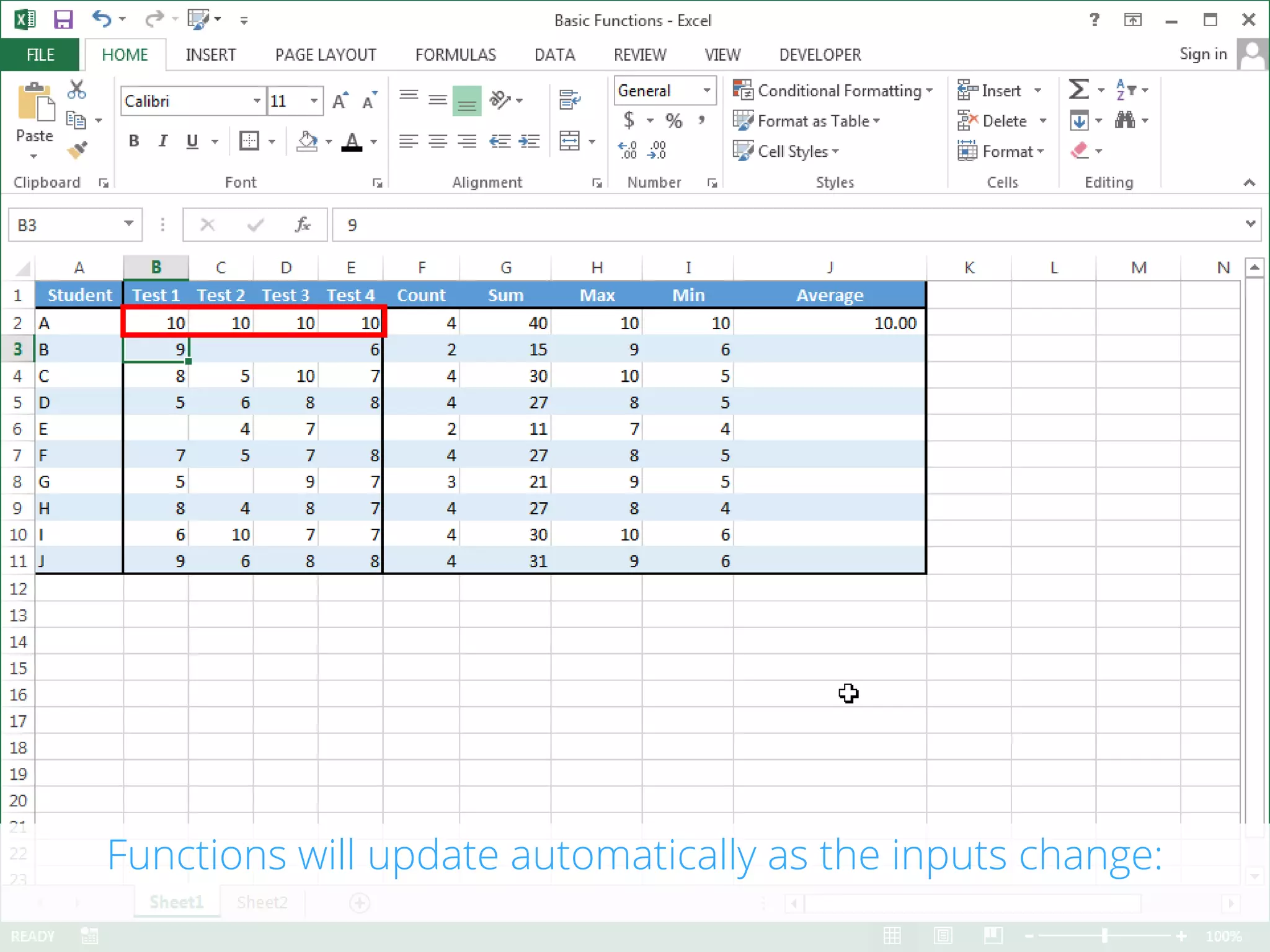Click the Cut scissors icon
1270x952 pixels.
point(77,90)
